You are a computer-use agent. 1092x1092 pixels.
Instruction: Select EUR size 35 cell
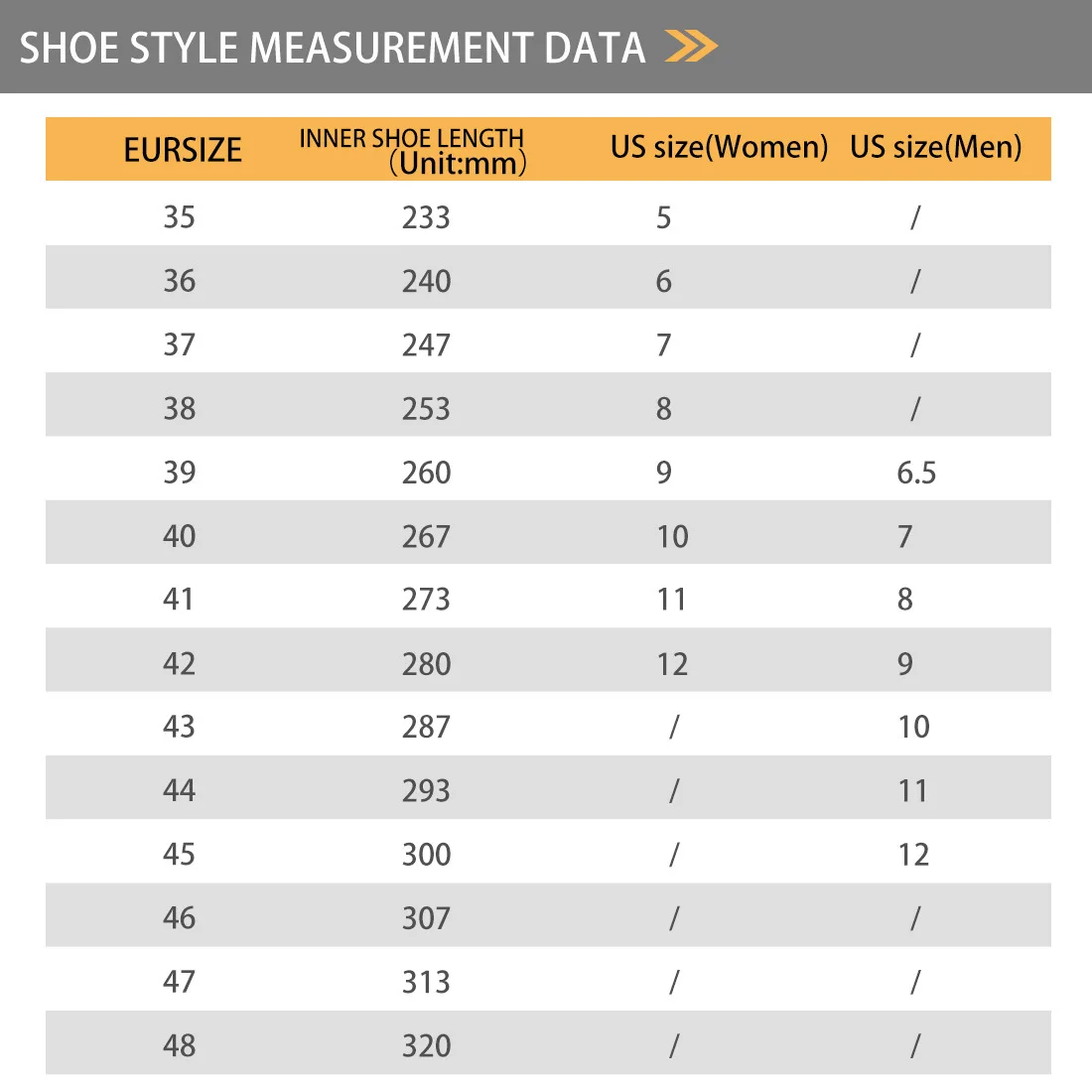point(179,217)
